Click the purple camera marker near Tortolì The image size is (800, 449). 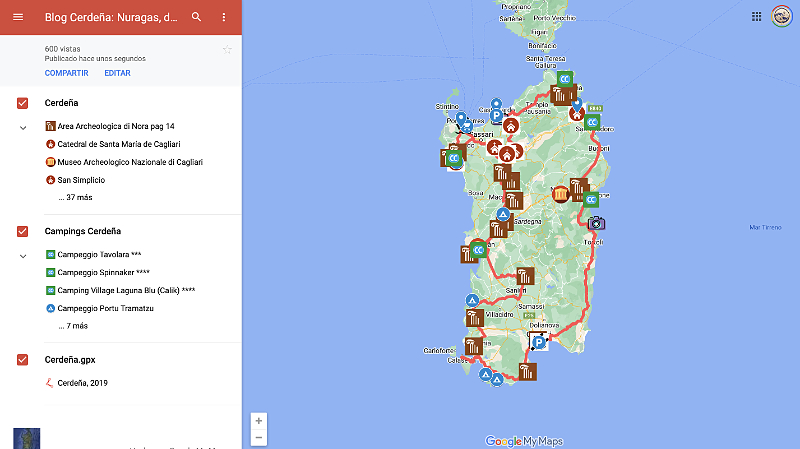coord(596,223)
